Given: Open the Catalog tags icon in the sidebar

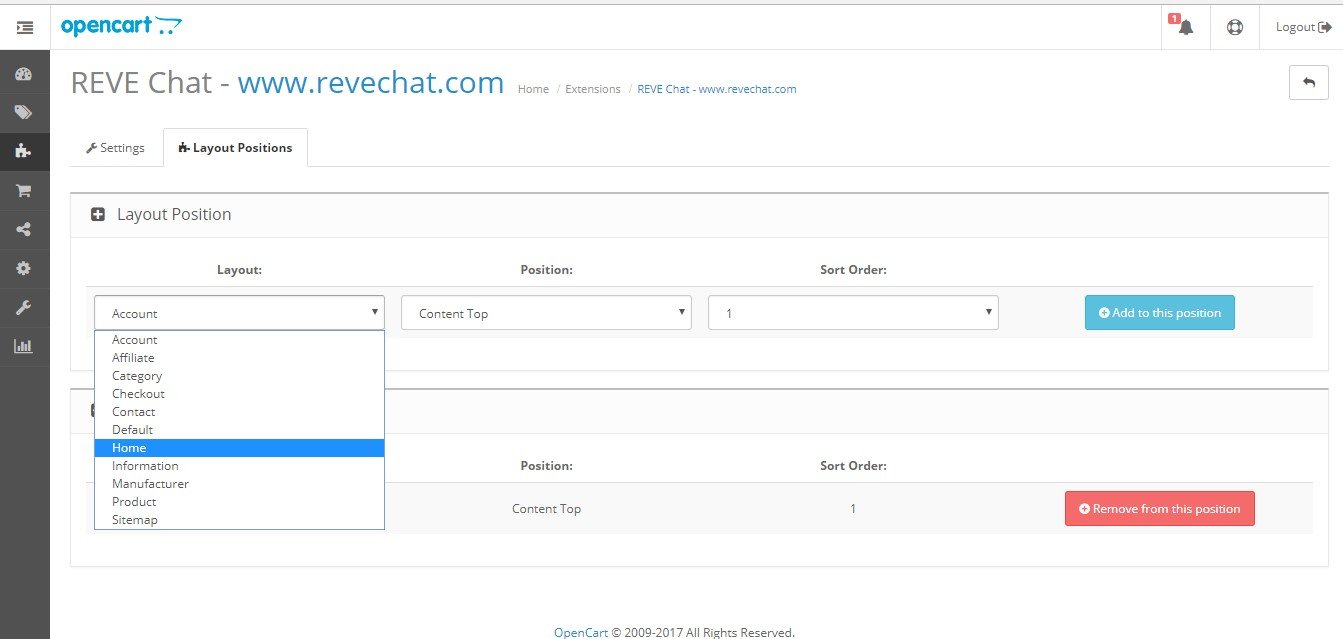Looking at the screenshot, I should pyautogui.click(x=24, y=113).
